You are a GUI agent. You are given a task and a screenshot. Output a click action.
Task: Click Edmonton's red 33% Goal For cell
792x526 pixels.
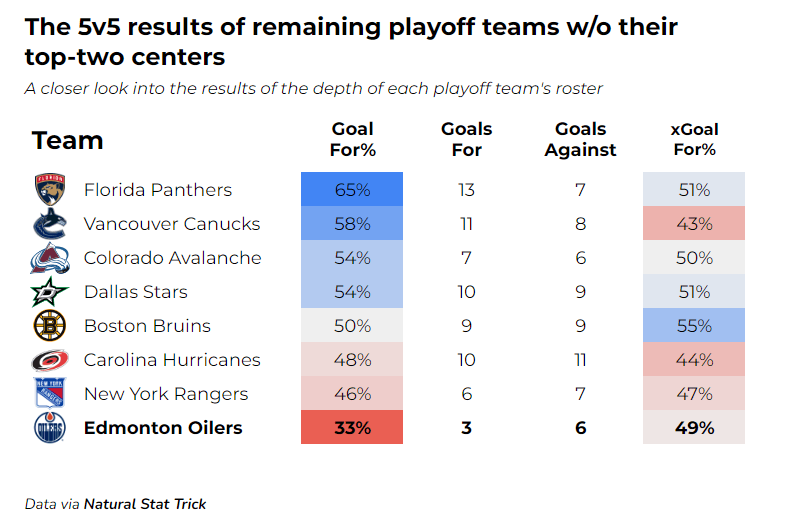pos(352,428)
